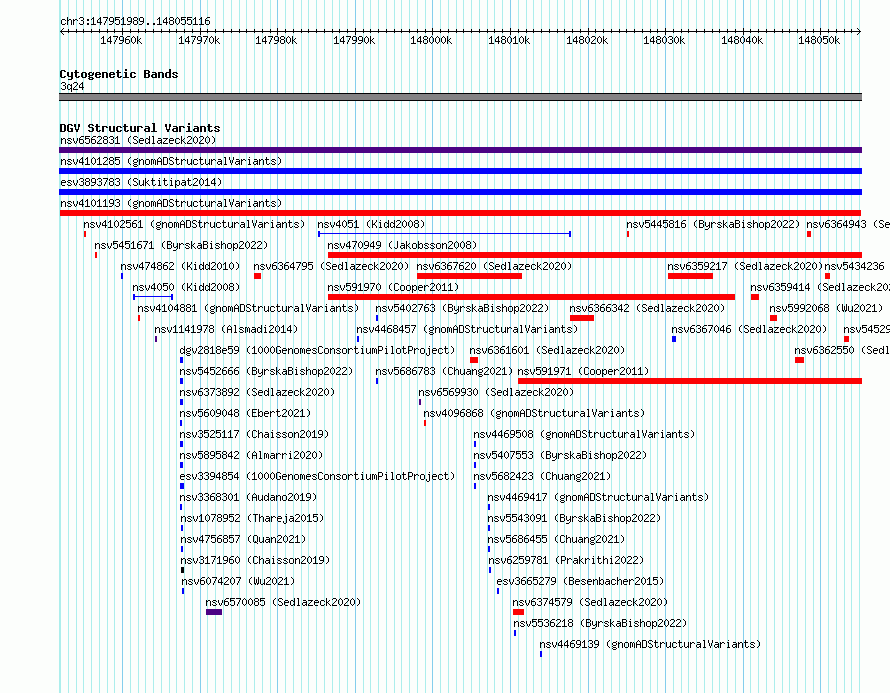Viewport: 890px width, 693px height.
Task: Select the nsv6367620 red bar
Action: click(x=469, y=276)
